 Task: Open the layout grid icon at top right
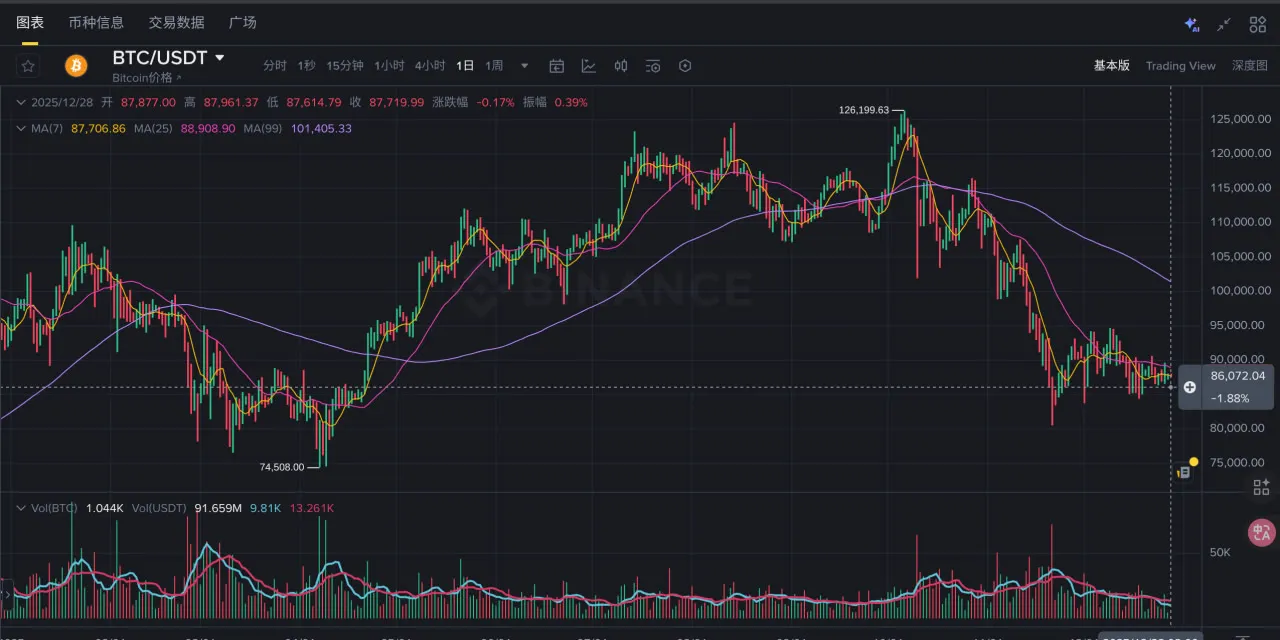(x=1258, y=24)
